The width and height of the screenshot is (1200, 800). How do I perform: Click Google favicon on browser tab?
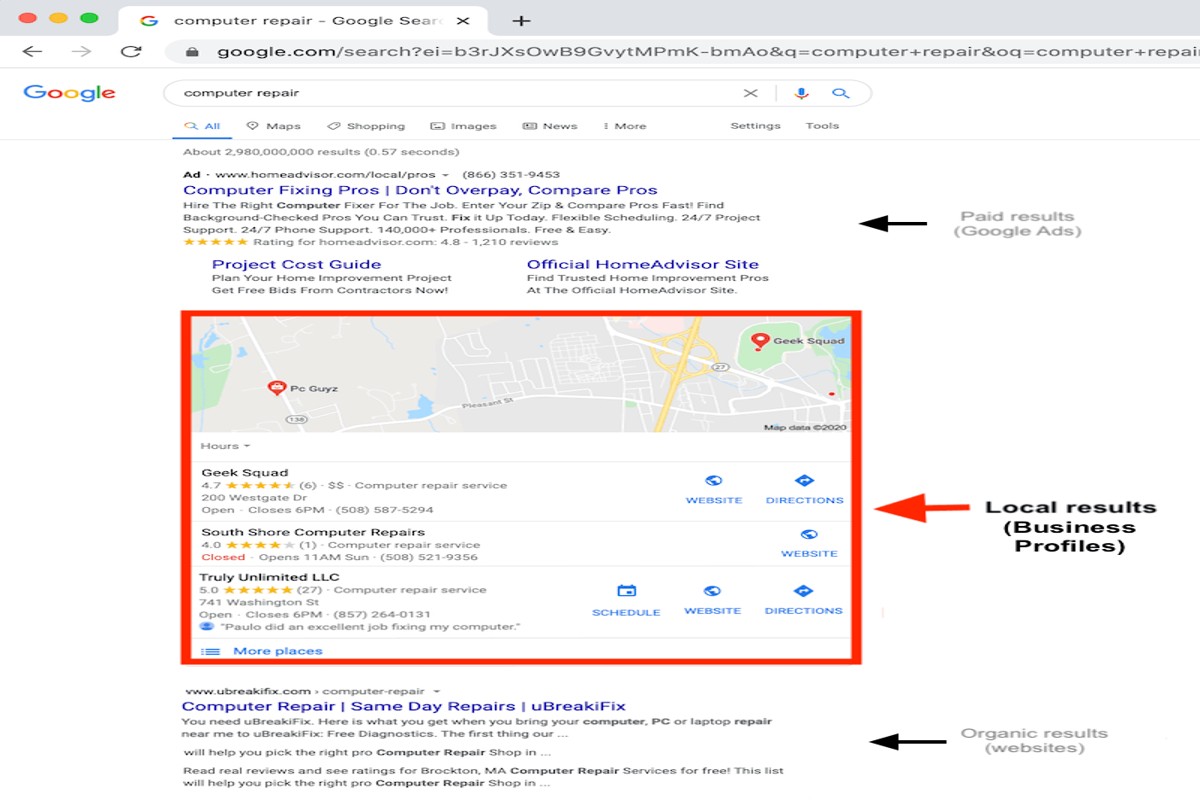tap(149, 21)
